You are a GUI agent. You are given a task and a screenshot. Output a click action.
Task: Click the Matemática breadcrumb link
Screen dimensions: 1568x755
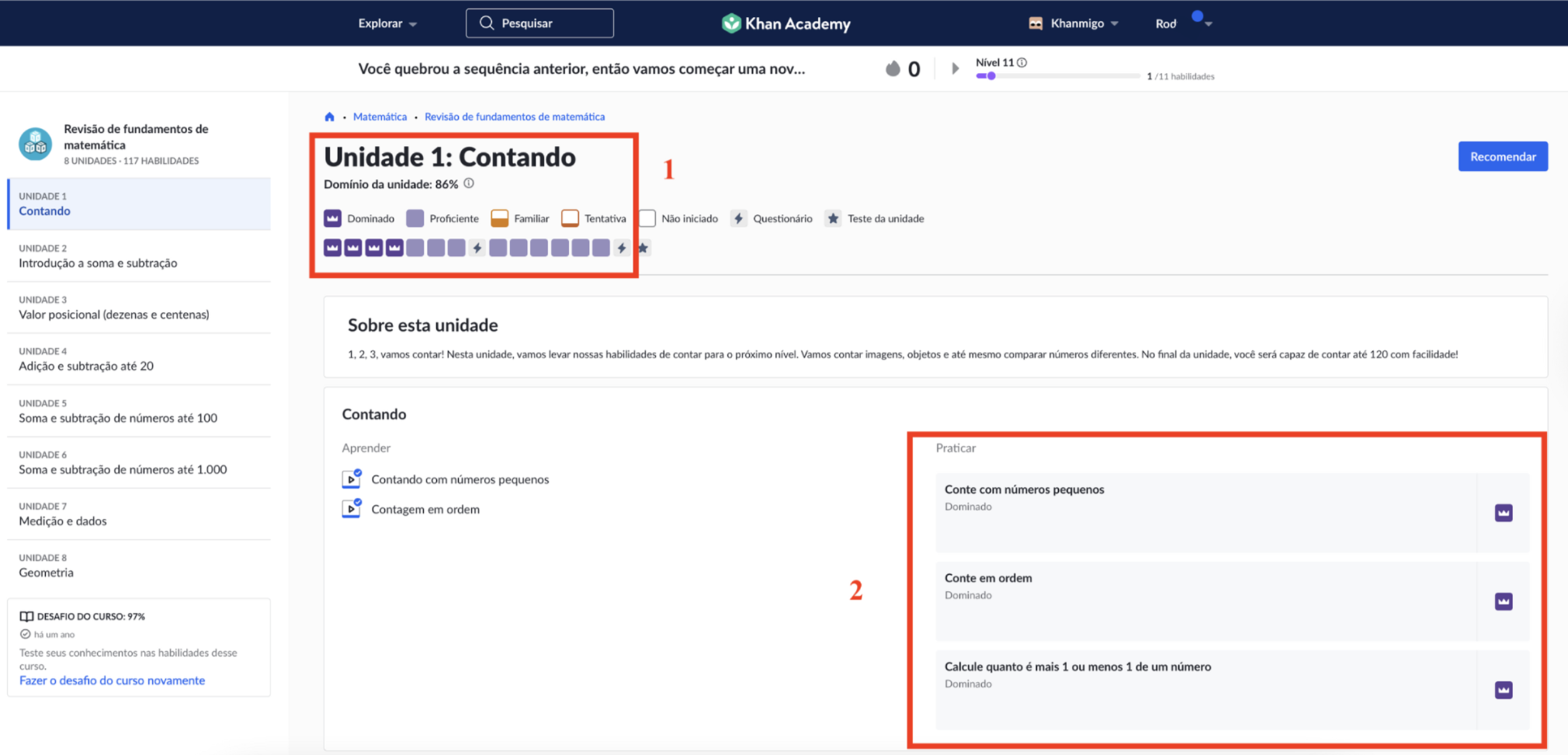coord(380,117)
